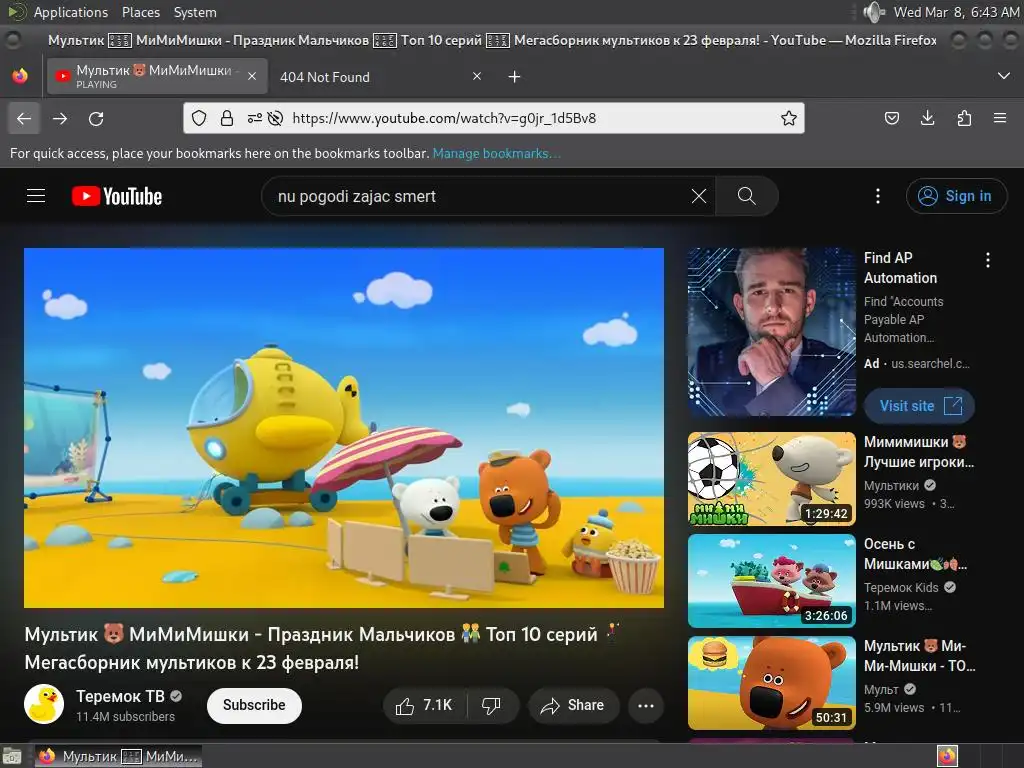Click the forward navigation arrow
The image size is (1024, 768).
[x=60, y=118]
